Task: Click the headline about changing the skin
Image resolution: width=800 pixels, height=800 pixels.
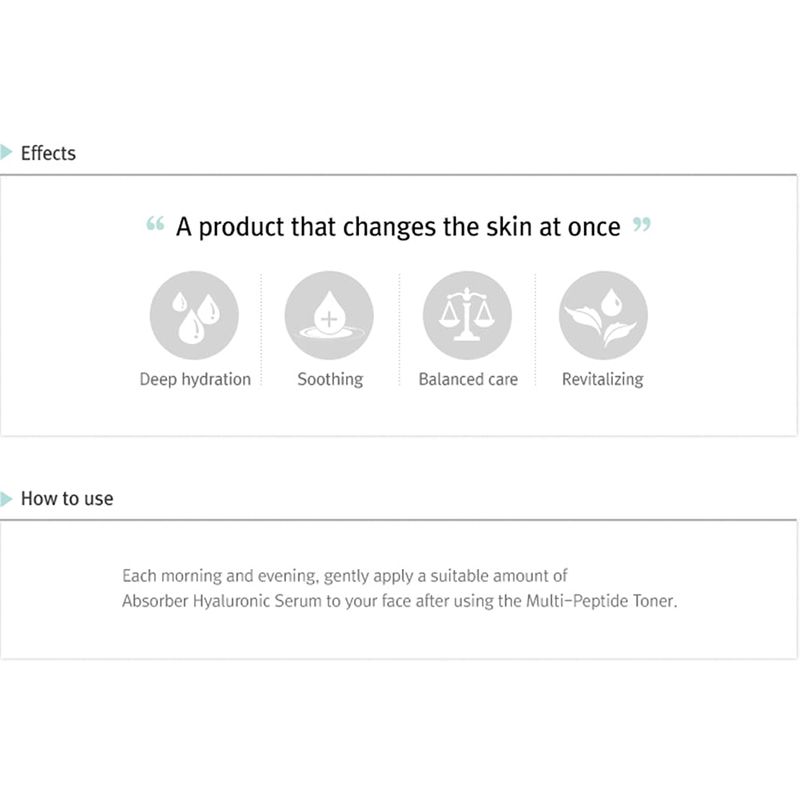Action: 398,227
